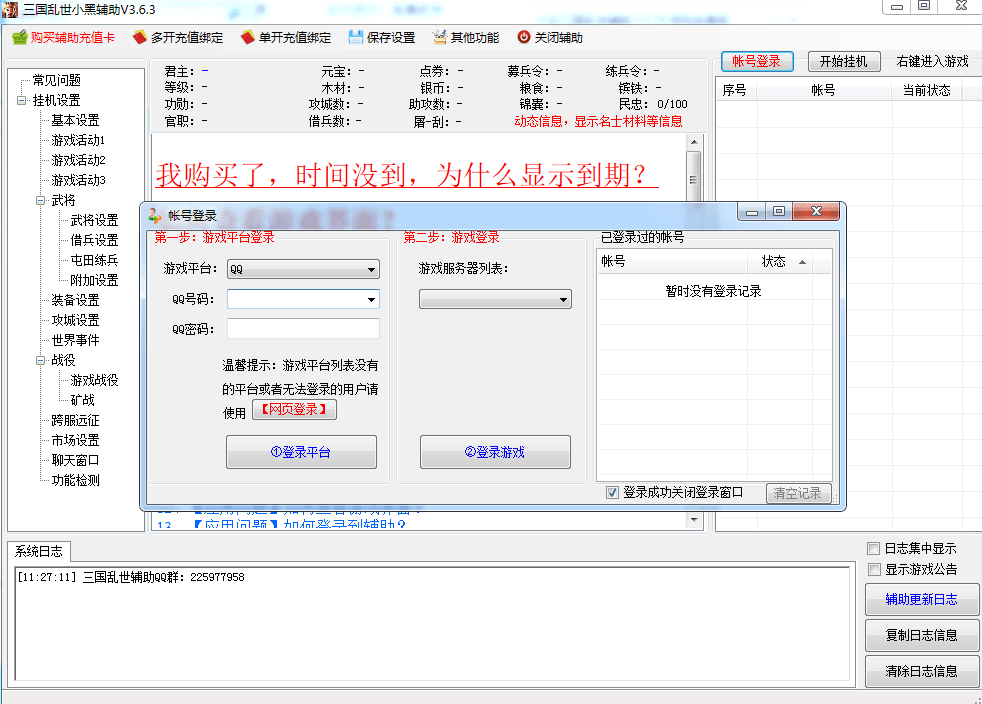This screenshot has width=982, height=704.
Task: Click the 【网页登录】 button
Action: pos(294,410)
